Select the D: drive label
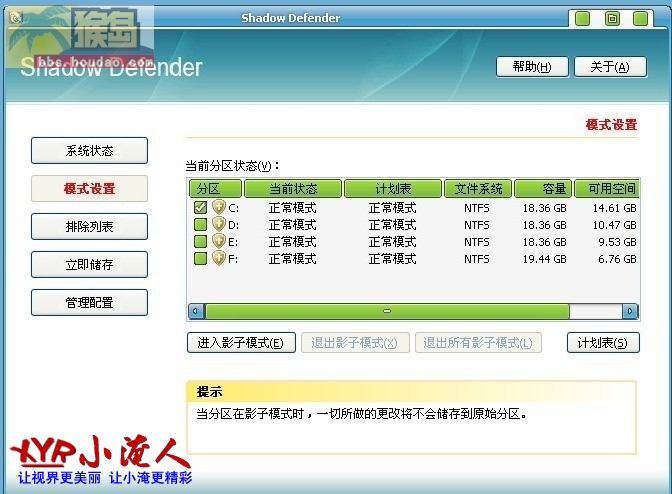This screenshot has height=494, width=672. (234, 225)
